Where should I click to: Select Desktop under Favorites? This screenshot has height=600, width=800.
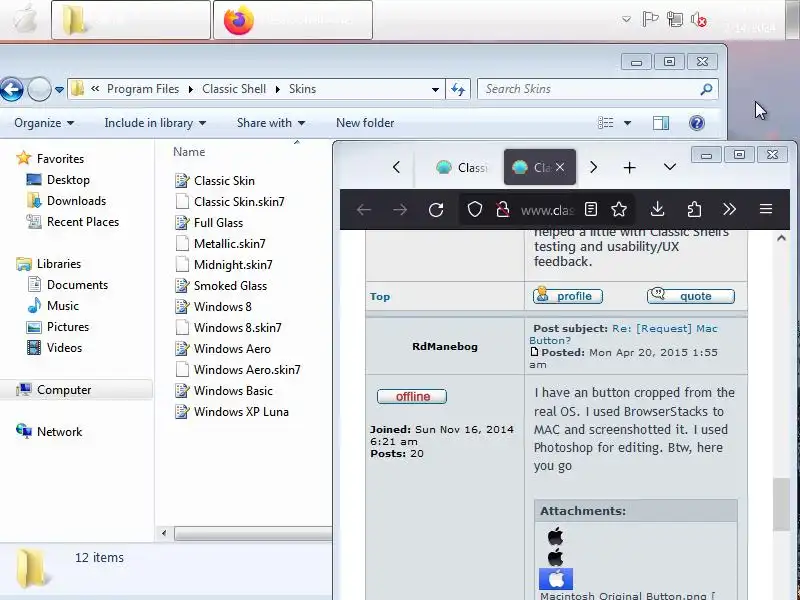pyautogui.click(x=58, y=180)
